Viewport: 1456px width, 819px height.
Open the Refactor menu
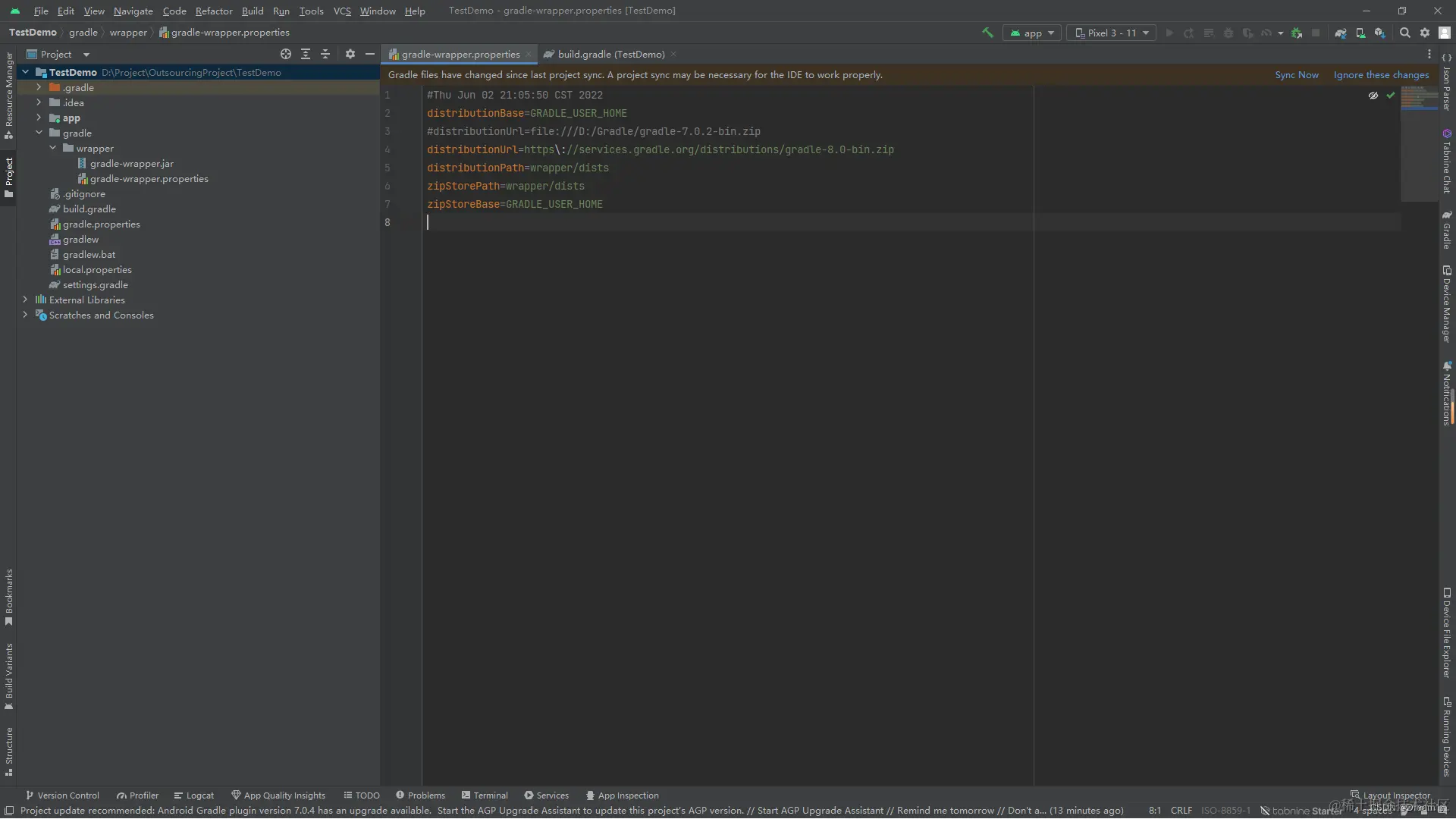pos(214,11)
